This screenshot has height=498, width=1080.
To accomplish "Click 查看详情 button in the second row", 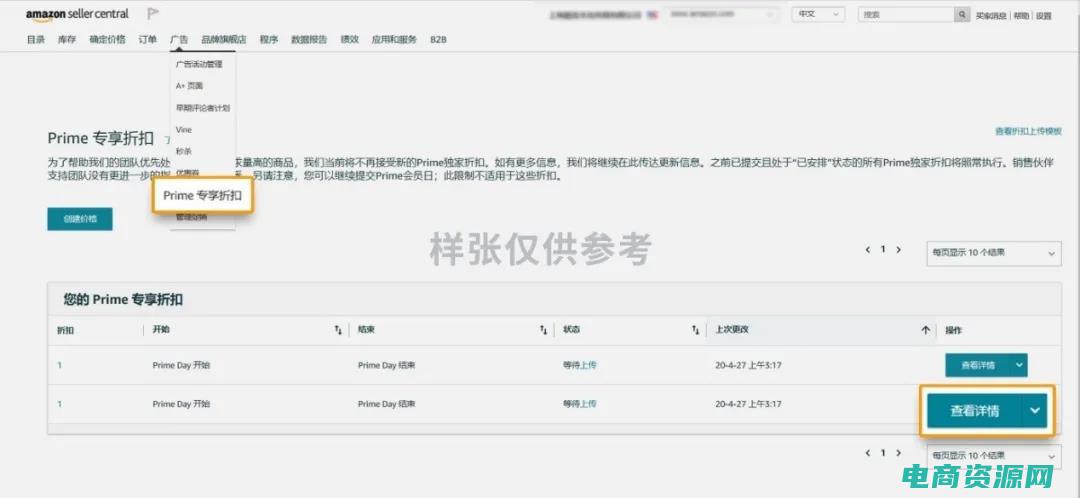I will tap(975, 411).
